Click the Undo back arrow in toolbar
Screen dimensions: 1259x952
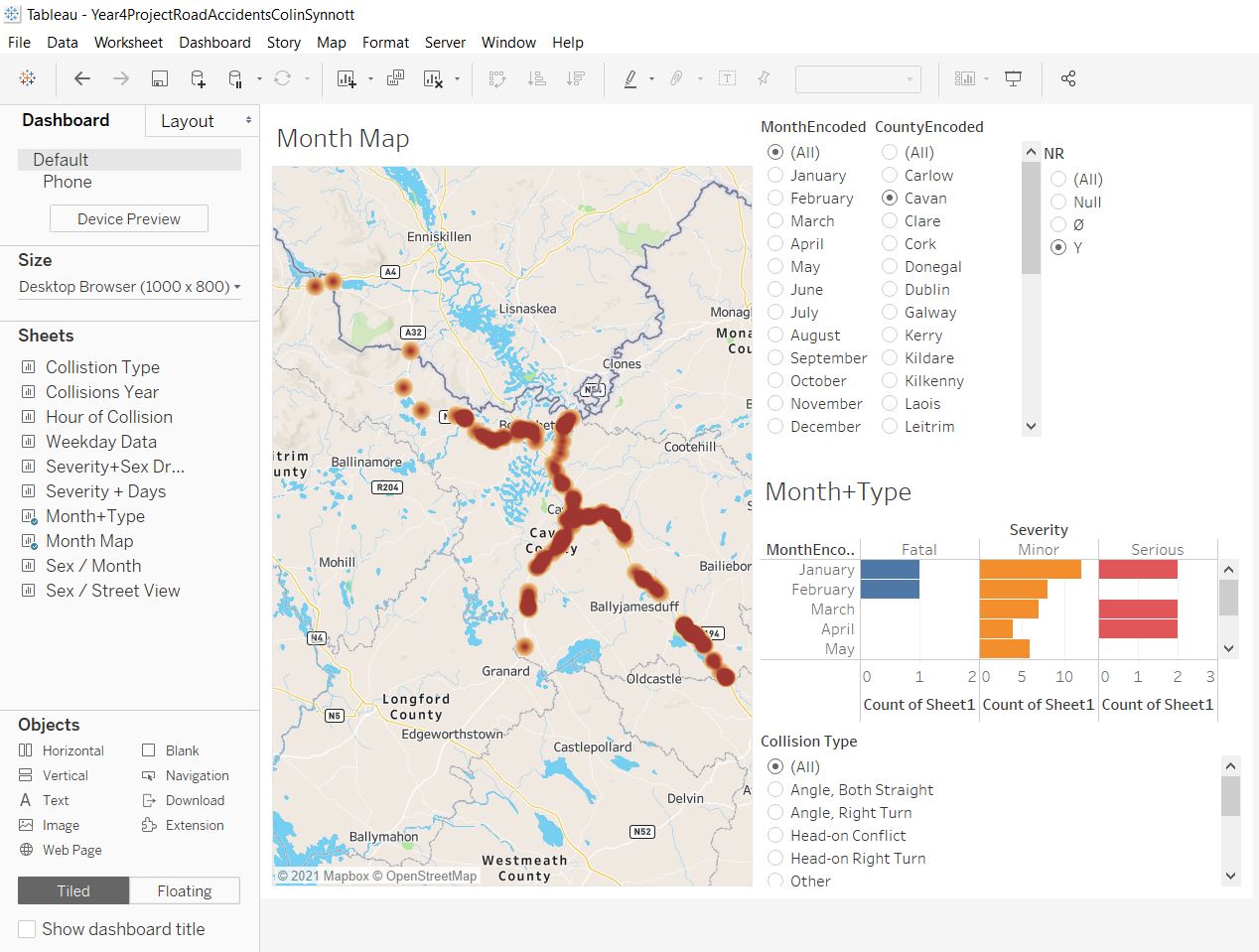82,78
